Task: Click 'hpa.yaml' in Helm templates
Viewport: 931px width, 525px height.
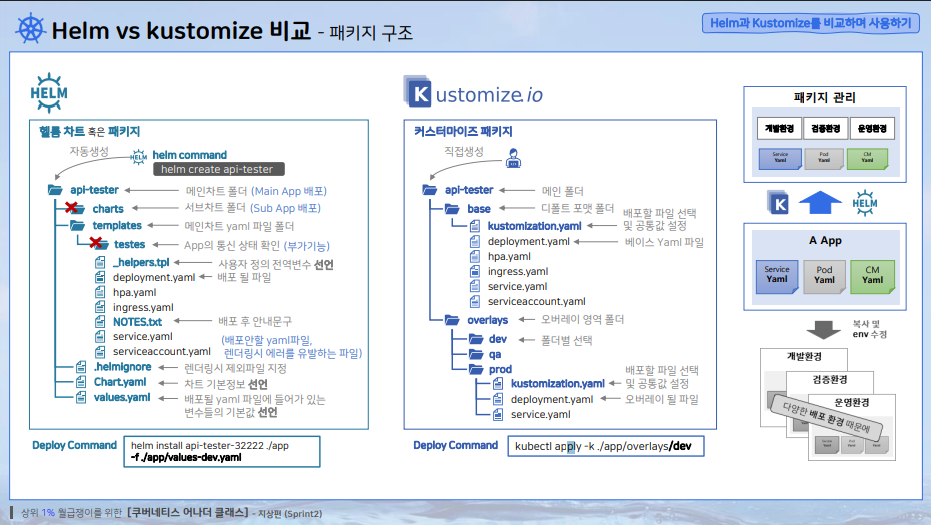Action: [134, 292]
